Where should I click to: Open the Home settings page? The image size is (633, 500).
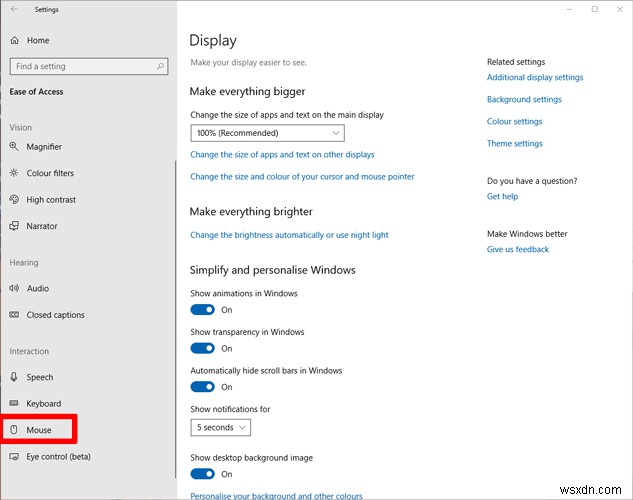pos(38,40)
